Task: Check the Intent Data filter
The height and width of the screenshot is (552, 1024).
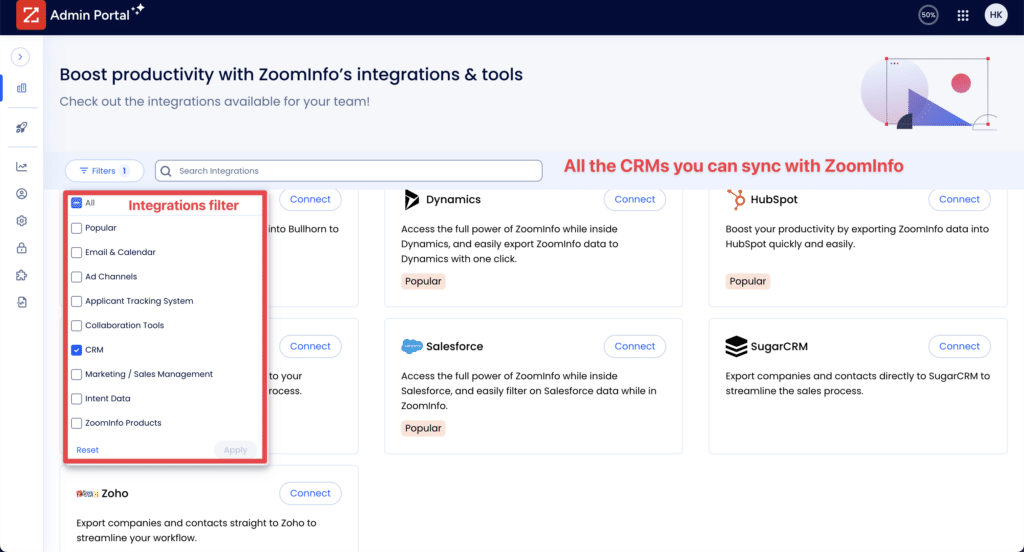Action: (76, 398)
